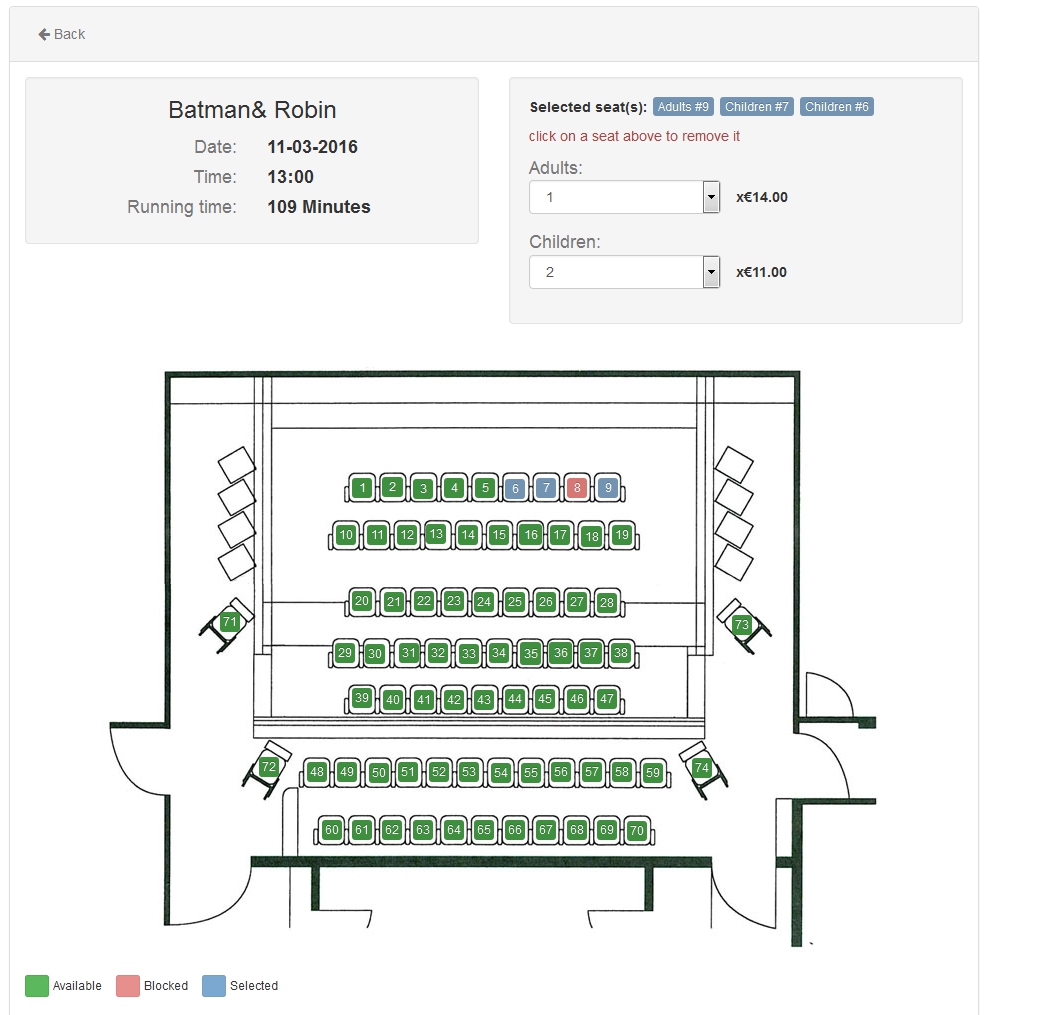Click the green Available legend swatch

point(37,985)
